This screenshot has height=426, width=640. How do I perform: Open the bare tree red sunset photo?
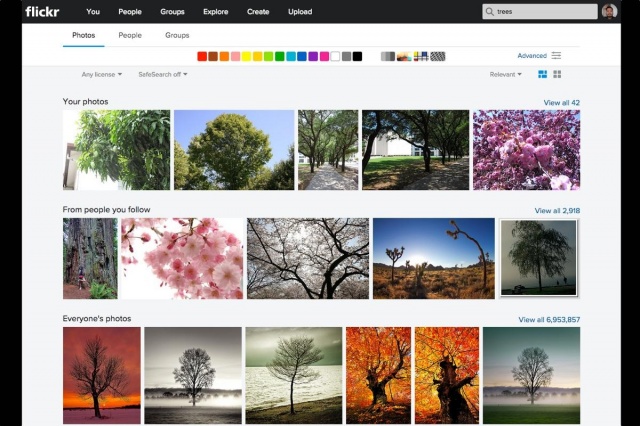tap(102, 375)
